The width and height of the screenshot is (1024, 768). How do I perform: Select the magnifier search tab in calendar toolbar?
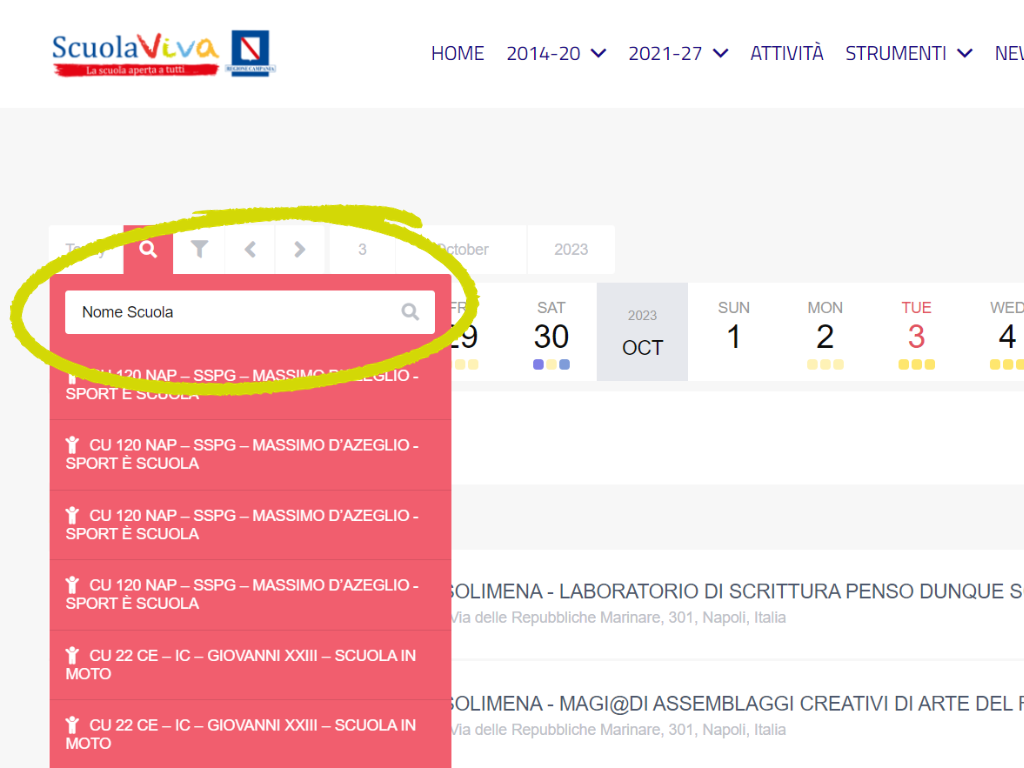[148, 250]
